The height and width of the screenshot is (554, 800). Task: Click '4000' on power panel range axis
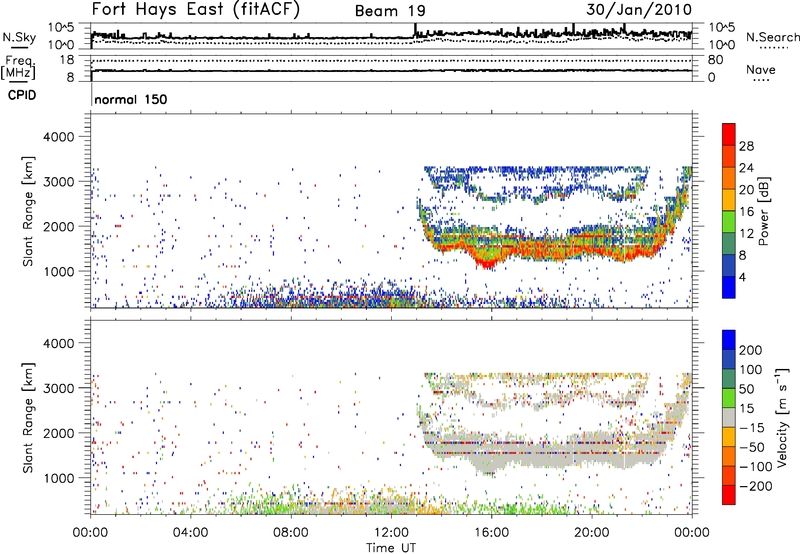59,137
